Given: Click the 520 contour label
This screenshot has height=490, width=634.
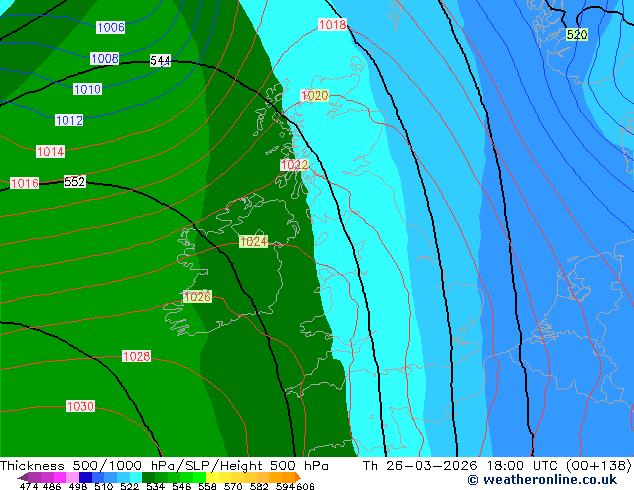Looking at the screenshot, I should (x=577, y=35).
